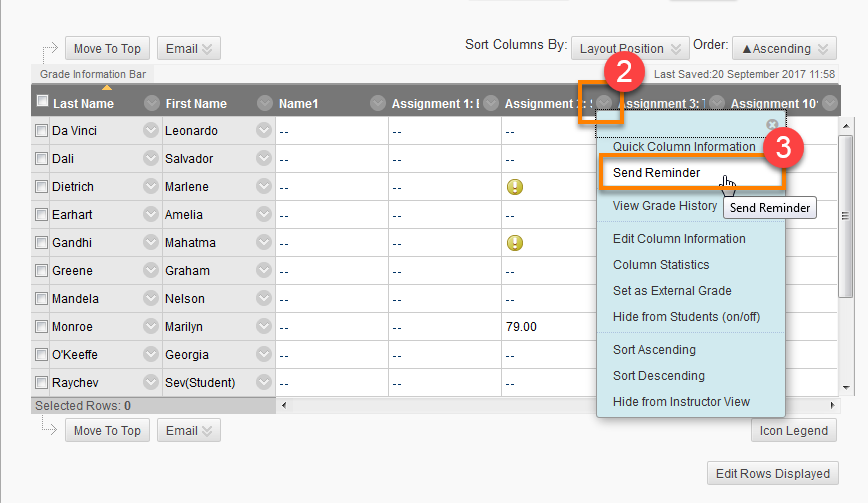Expand the top Email dropdown button
The height and width of the screenshot is (503, 868).
(188, 48)
